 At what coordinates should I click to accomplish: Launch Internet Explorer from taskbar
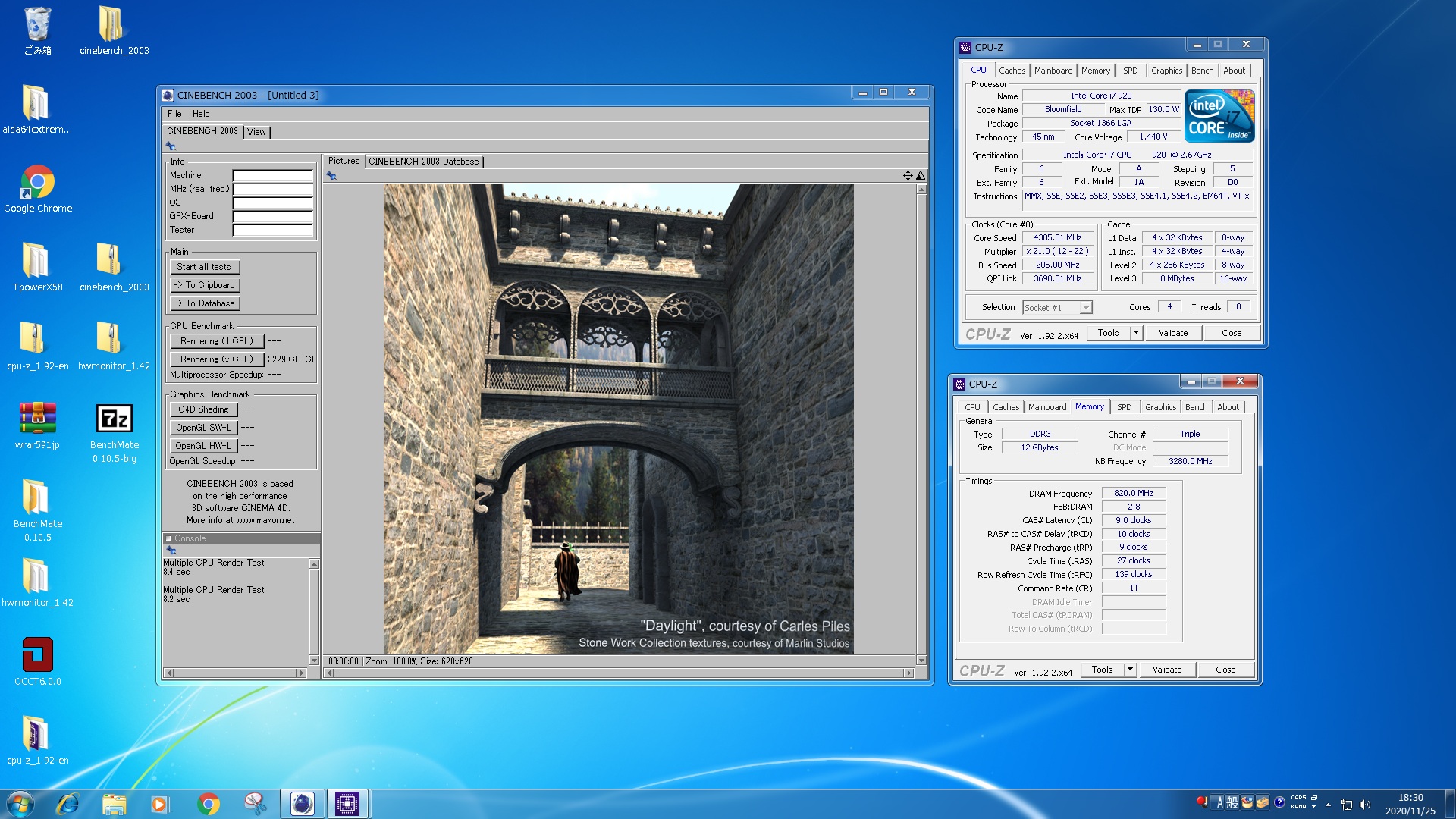[67, 804]
